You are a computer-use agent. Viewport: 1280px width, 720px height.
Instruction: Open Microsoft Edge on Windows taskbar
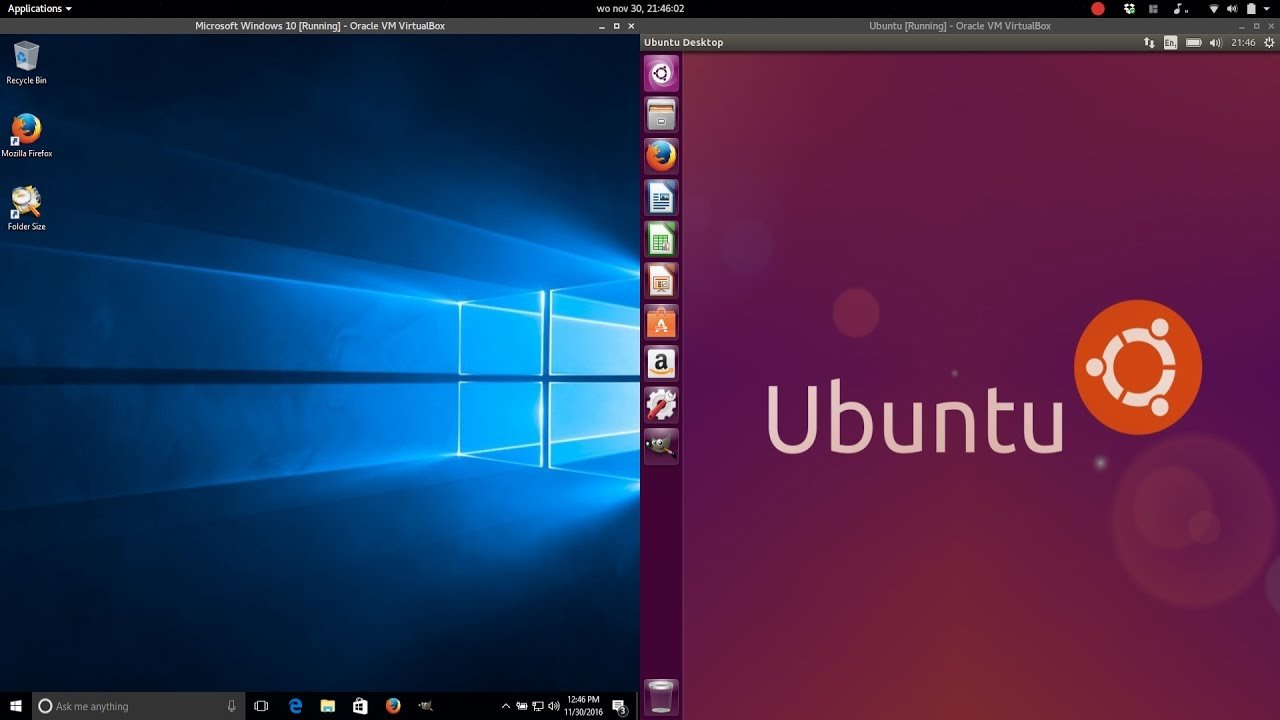(x=295, y=706)
